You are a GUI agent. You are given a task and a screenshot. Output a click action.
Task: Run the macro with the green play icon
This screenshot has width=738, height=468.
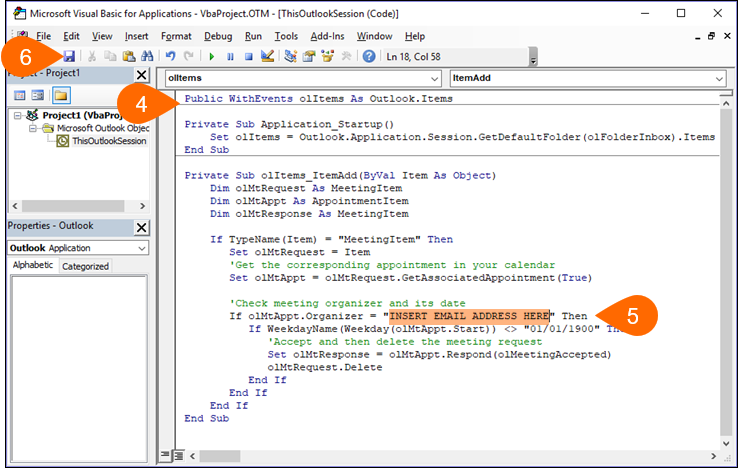click(x=212, y=56)
